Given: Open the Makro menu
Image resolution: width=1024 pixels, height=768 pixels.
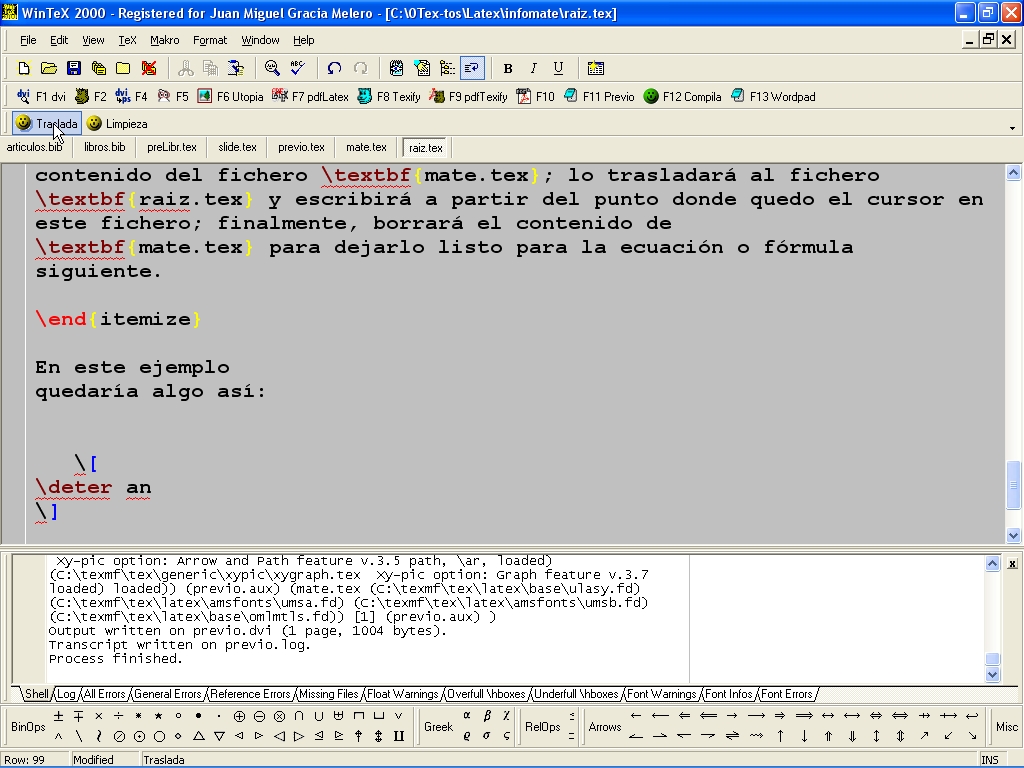Looking at the screenshot, I should coord(165,40).
